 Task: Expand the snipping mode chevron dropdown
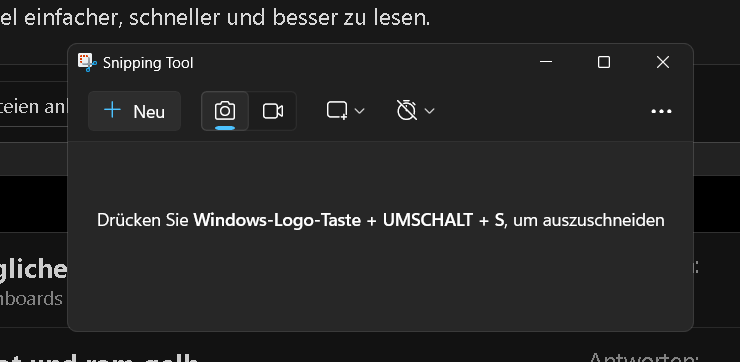(x=360, y=111)
